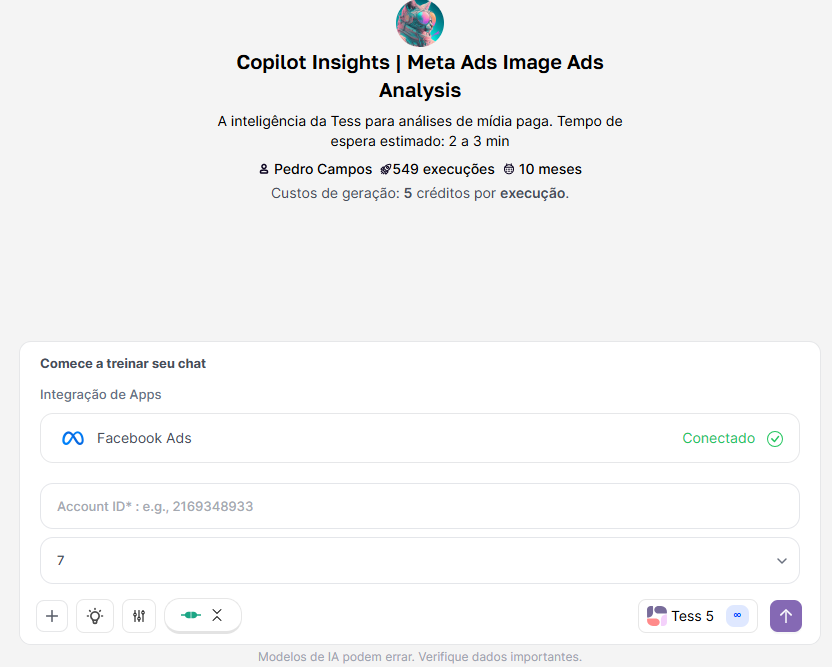Click the Integração de Apps label

(101, 395)
